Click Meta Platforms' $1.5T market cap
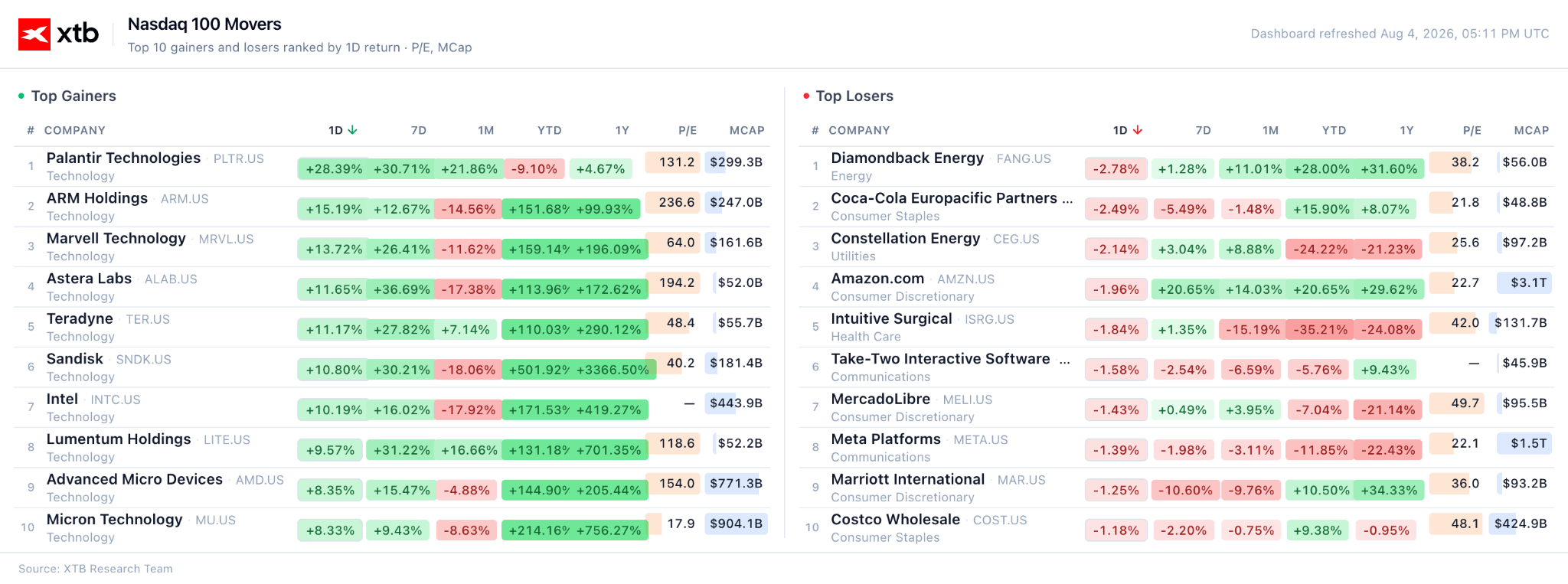The width and height of the screenshot is (1568, 584). point(1524,443)
